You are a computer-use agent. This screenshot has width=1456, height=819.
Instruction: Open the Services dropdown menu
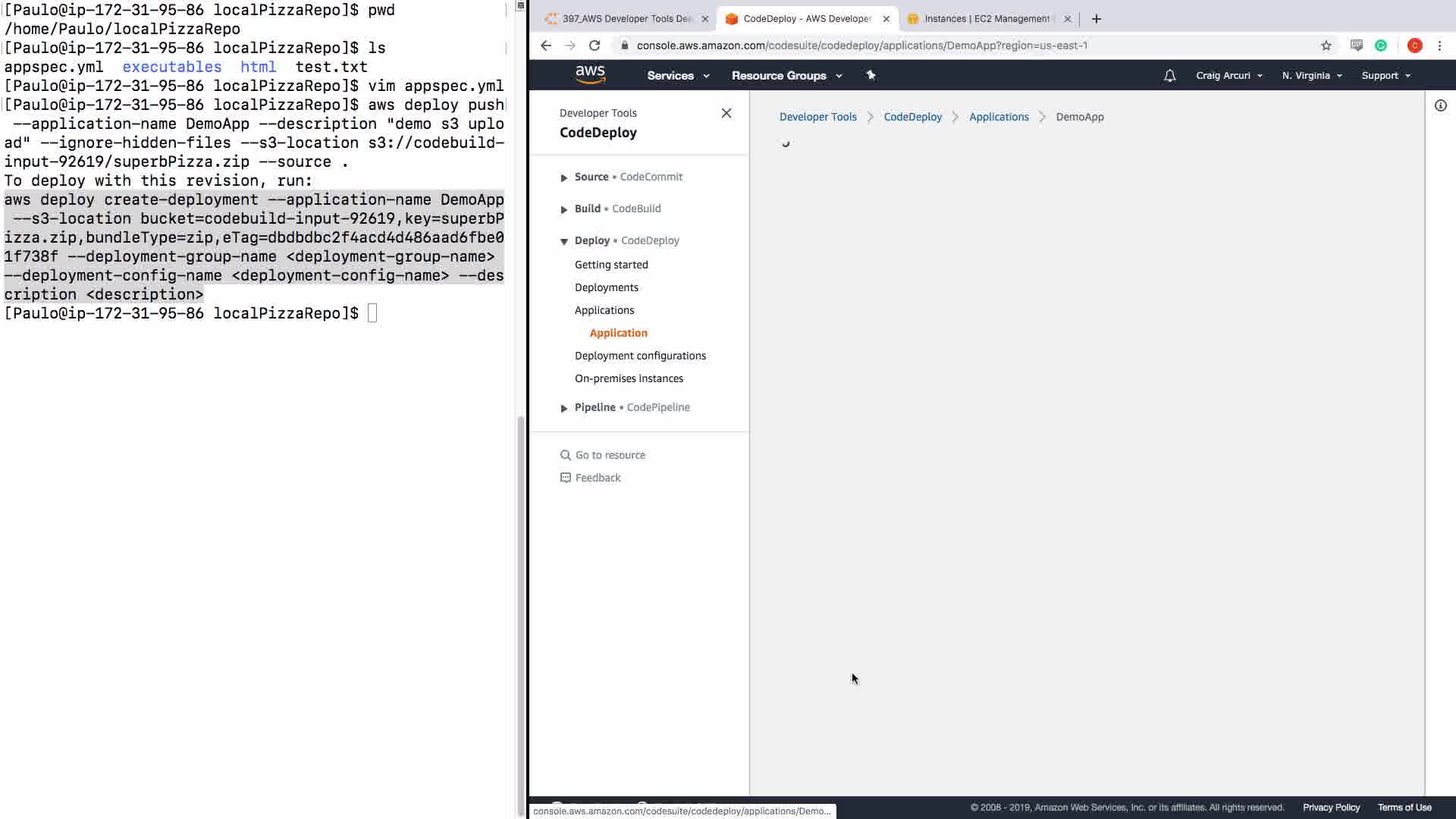(677, 76)
